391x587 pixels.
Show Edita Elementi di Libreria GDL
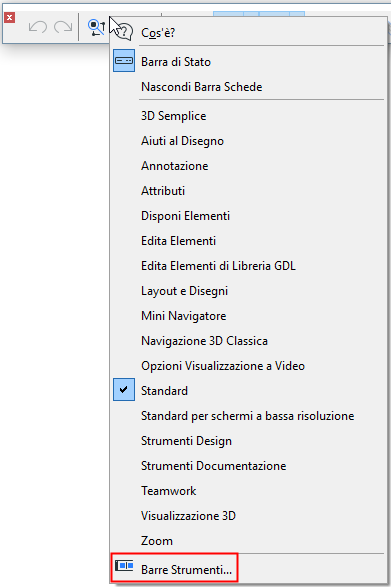pos(249,266)
